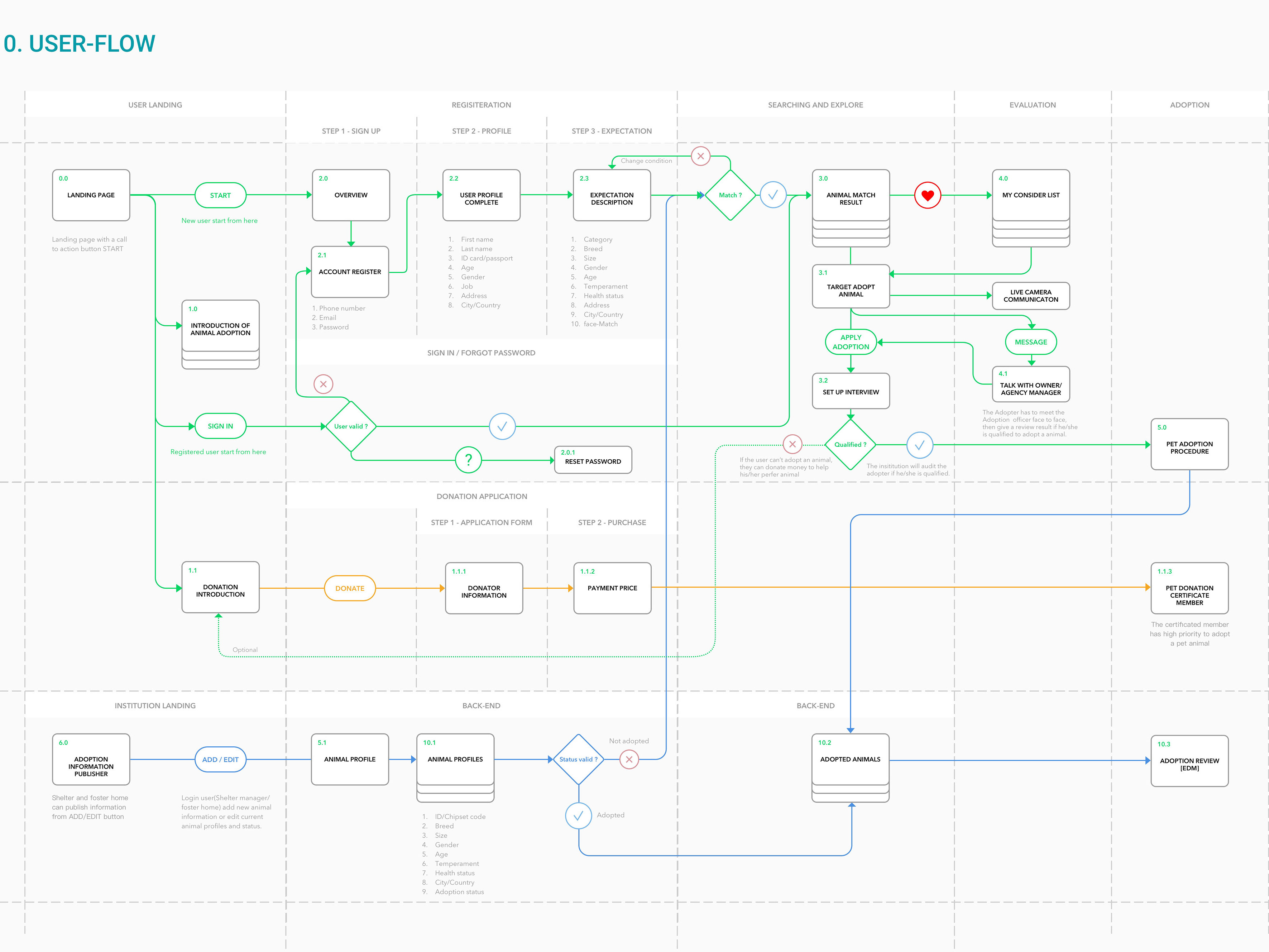The width and height of the screenshot is (1269, 952).
Task: Click the X icon left of Qualified diamond
Action: coord(792,444)
